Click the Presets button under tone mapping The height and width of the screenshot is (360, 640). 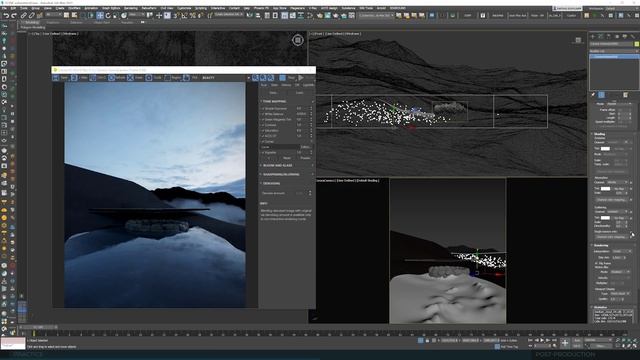[305, 158]
